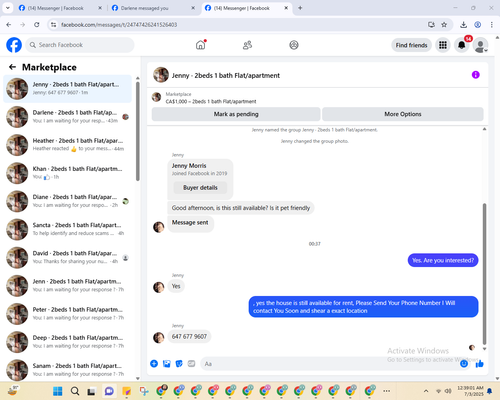
Task: Open Sanam conversation in the list
Action: (67, 370)
